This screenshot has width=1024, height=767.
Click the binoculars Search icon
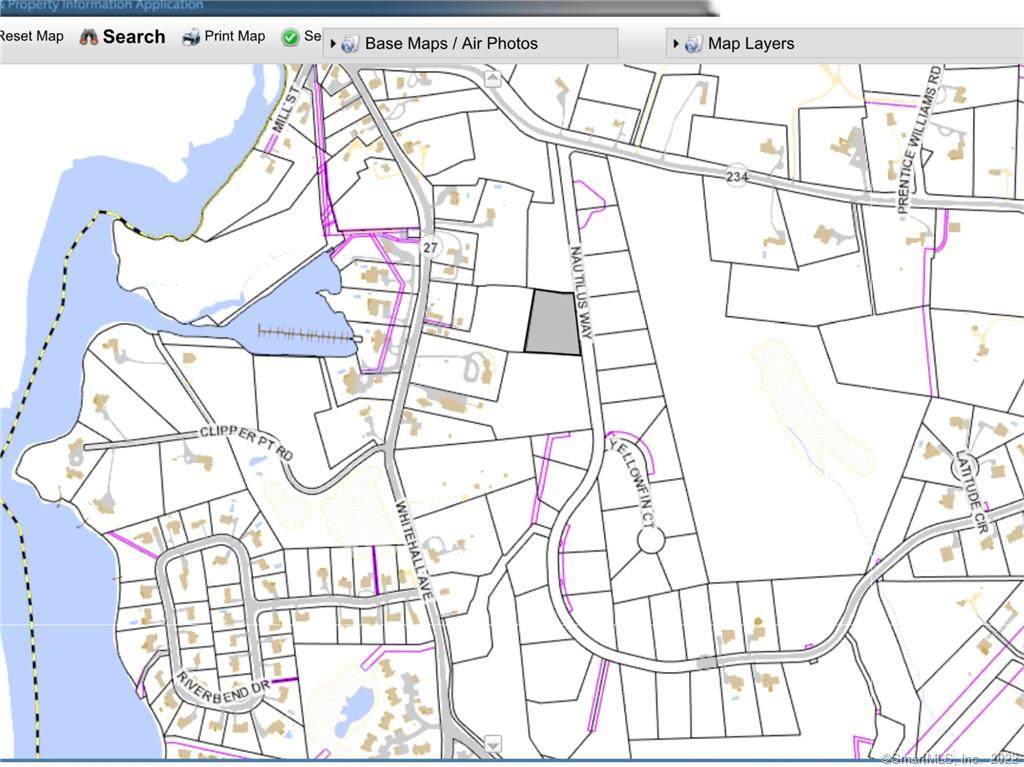[88, 37]
